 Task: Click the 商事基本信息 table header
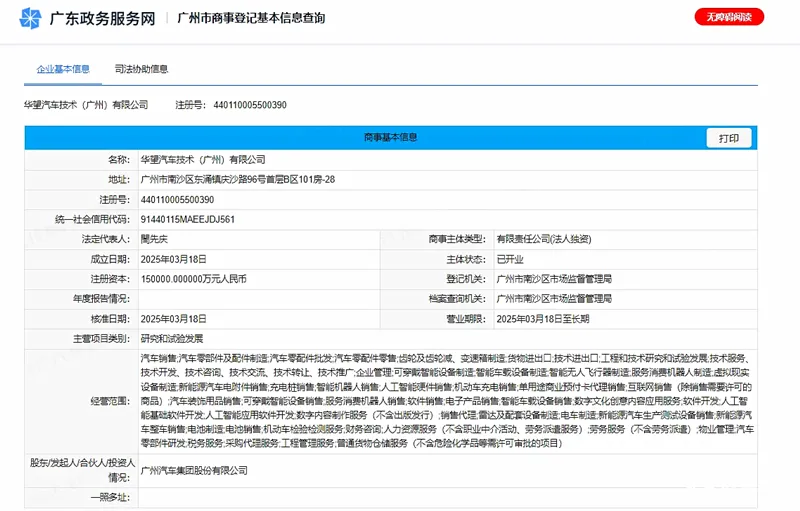click(x=391, y=138)
